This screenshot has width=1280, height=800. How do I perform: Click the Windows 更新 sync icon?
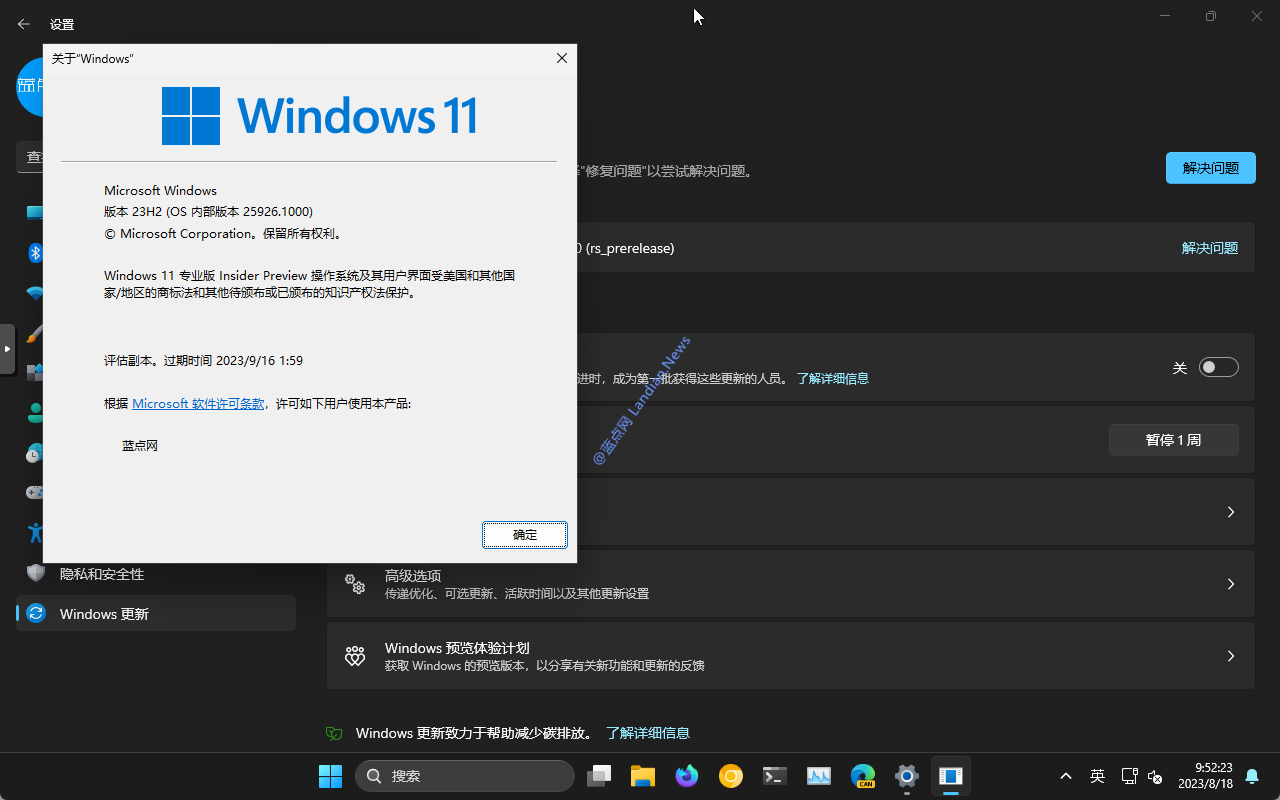36,614
